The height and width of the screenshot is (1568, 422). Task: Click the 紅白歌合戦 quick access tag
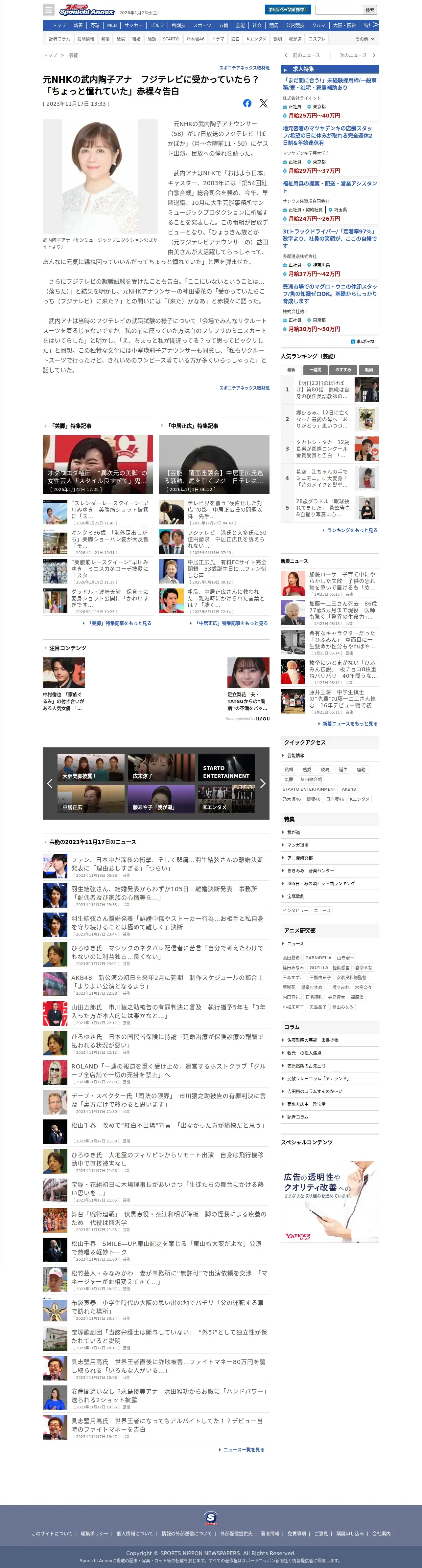click(311, 780)
